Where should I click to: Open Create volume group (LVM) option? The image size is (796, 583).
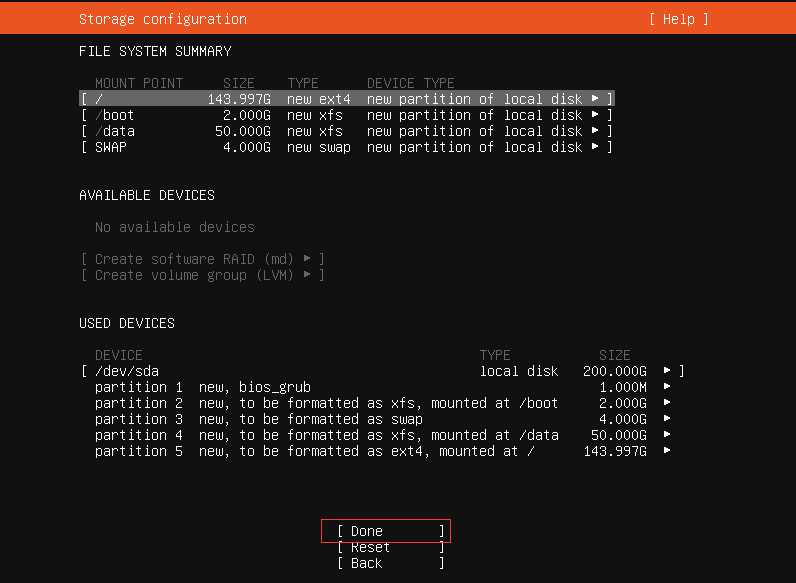pyautogui.click(x=202, y=275)
